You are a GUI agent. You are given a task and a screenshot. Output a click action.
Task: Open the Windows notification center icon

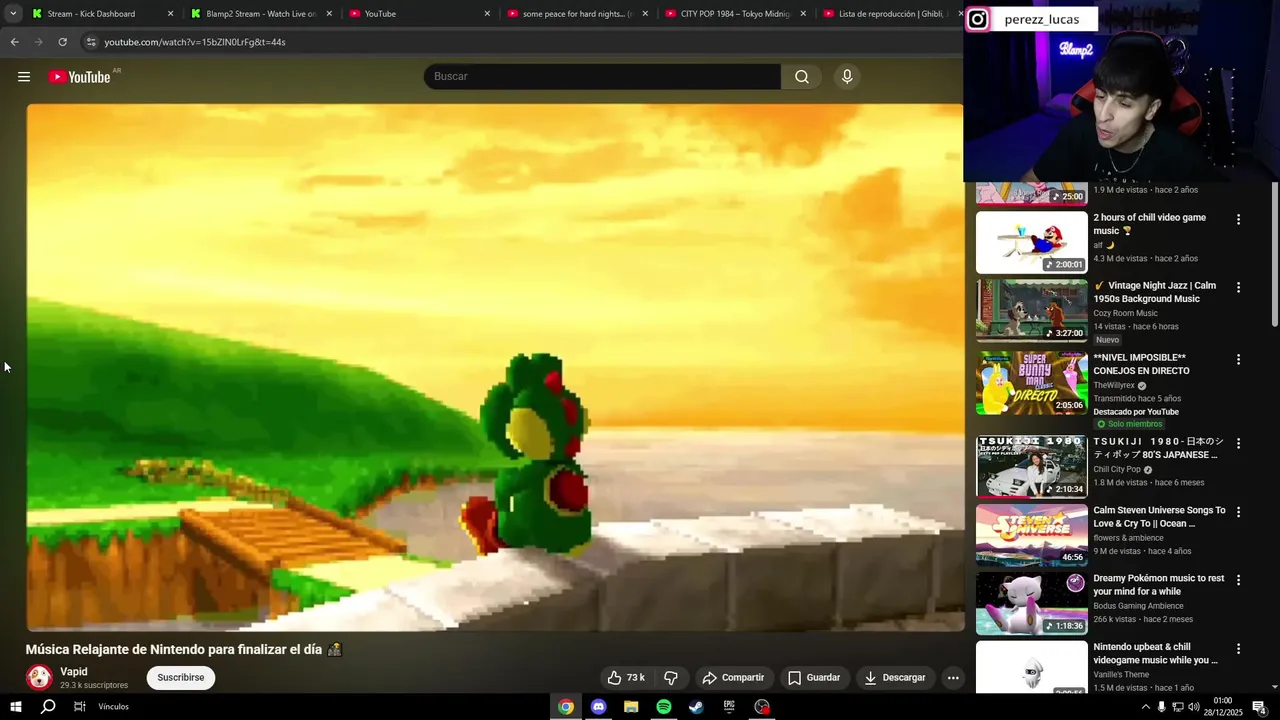[1259, 707]
